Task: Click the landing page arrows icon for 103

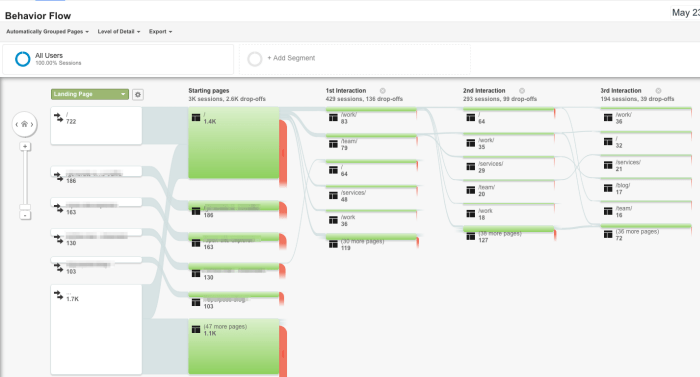Action: (58, 267)
